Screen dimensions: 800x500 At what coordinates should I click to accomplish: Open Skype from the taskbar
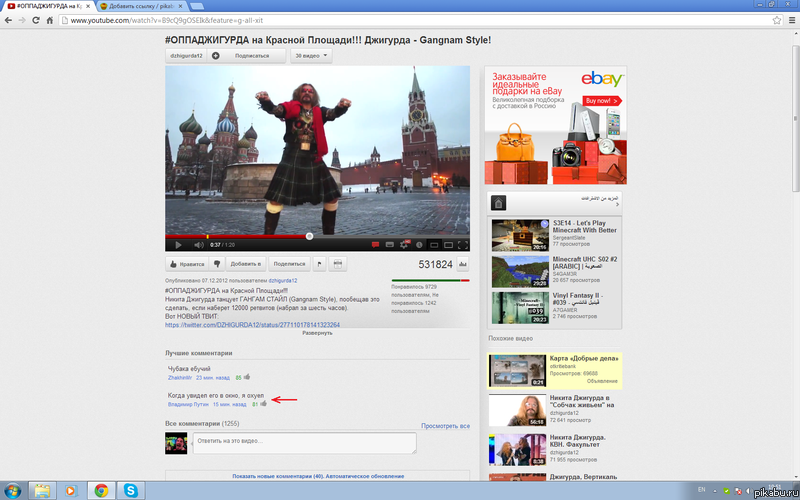click(131, 491)
